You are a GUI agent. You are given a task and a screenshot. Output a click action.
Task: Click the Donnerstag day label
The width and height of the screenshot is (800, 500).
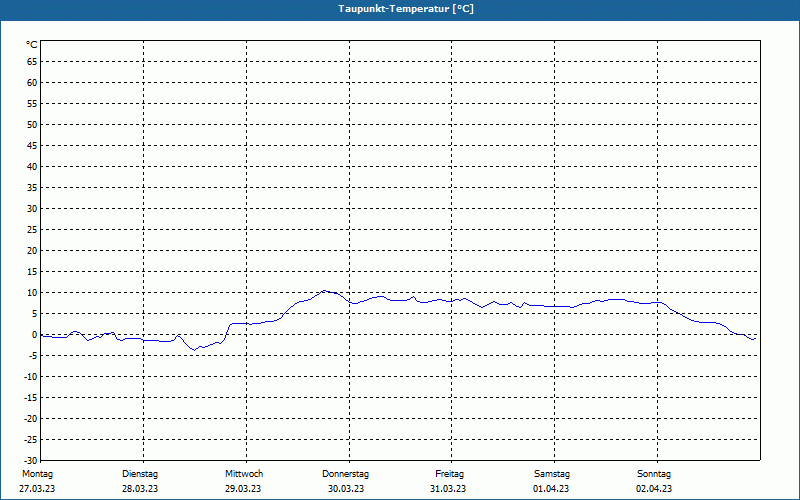point(345,474)
